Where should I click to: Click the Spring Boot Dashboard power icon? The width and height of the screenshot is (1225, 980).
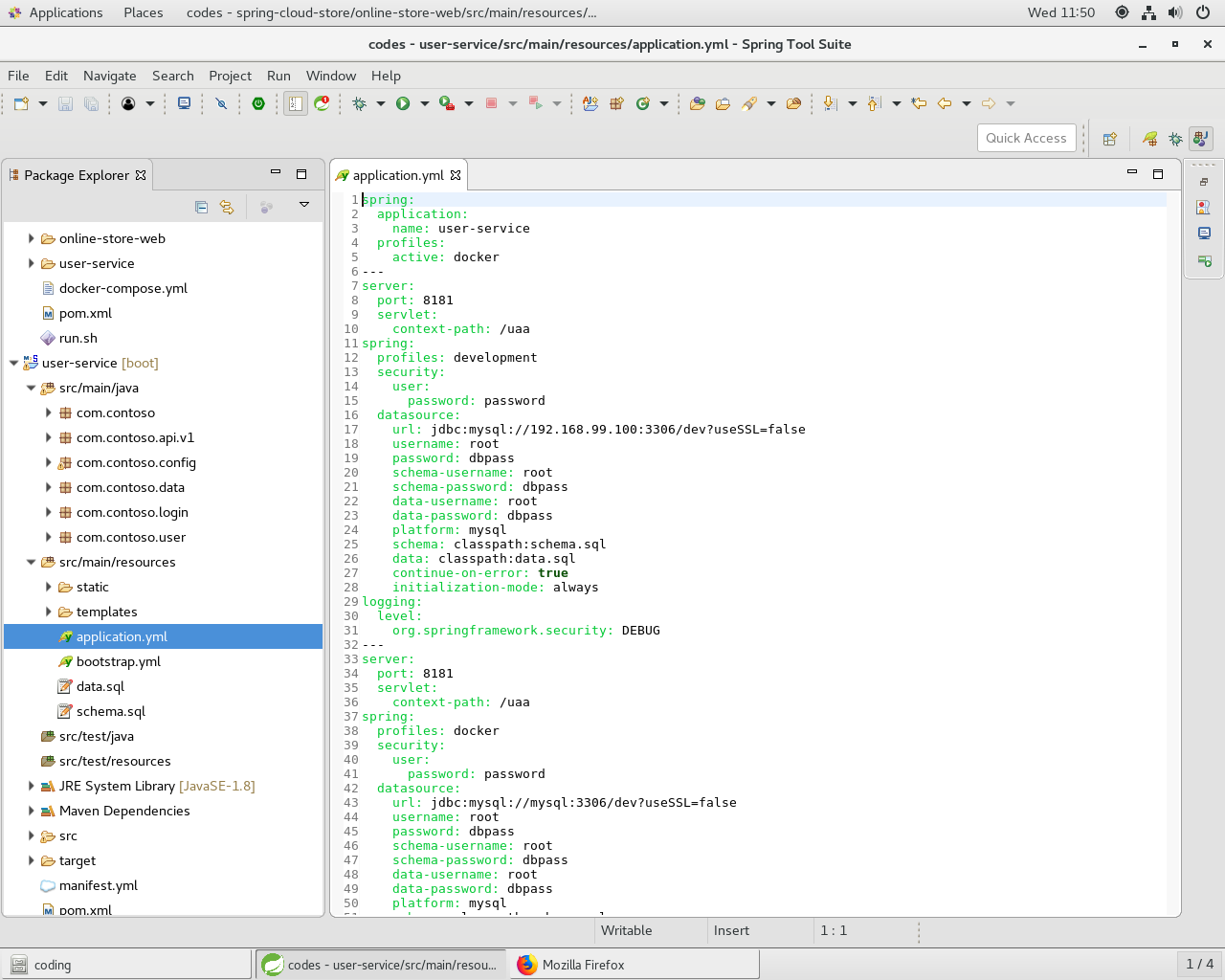pos(258,103)
